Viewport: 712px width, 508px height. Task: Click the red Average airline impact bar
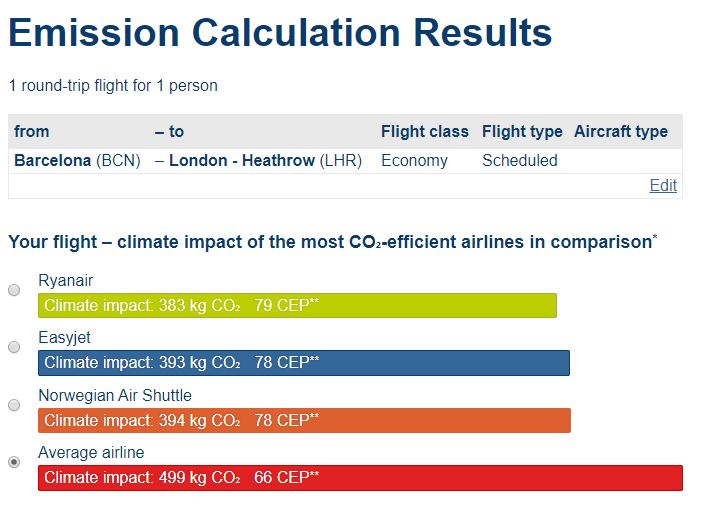[360, 477]
